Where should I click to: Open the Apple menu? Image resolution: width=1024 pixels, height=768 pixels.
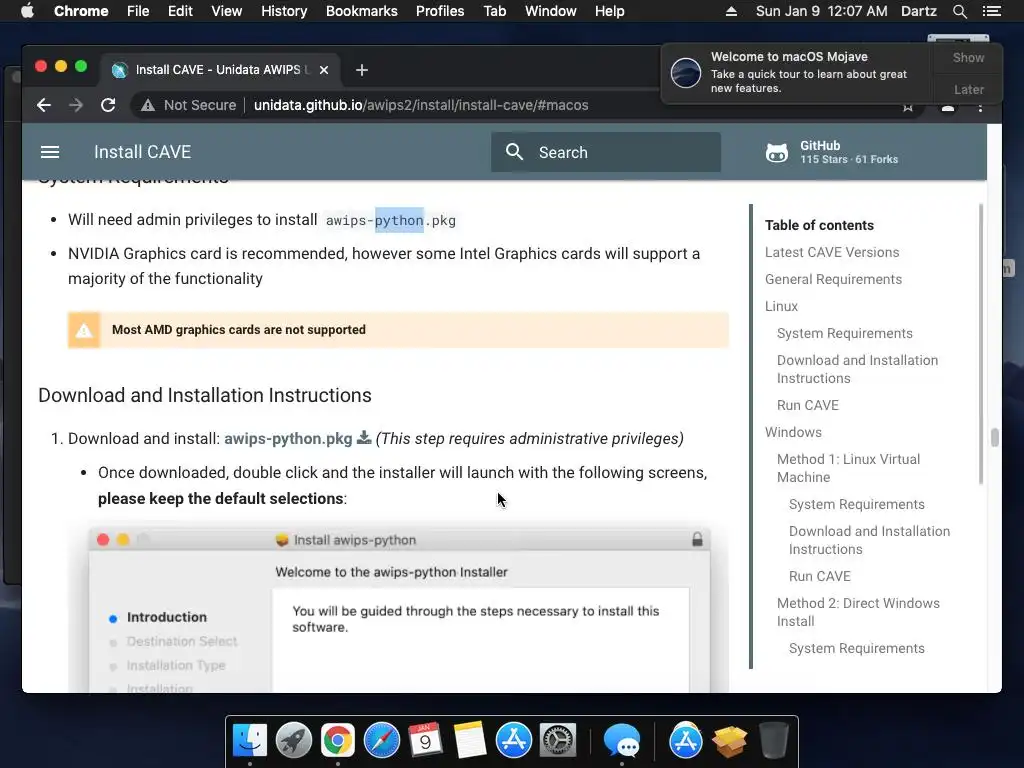[x=27, y=11]
